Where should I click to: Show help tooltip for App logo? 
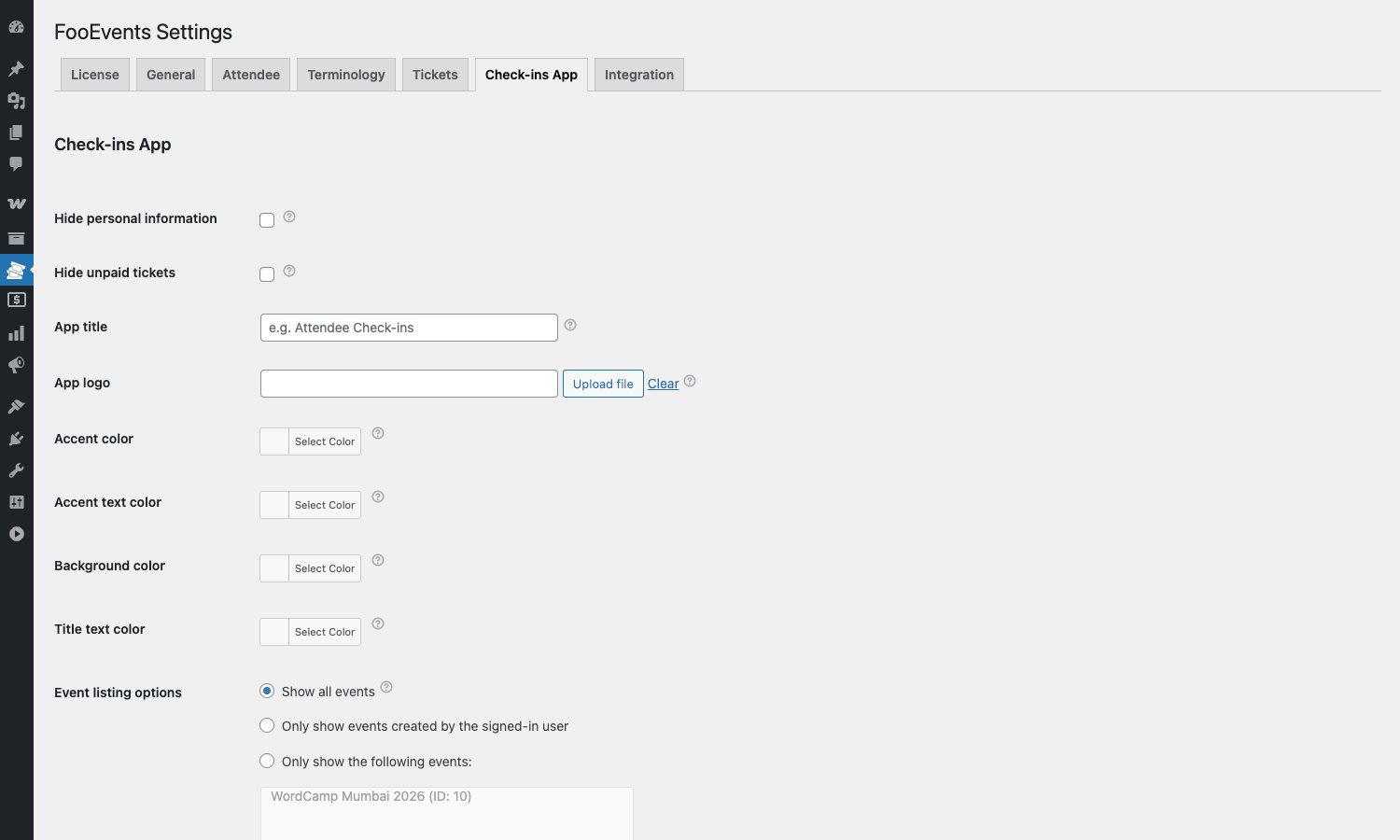pyautogui.click(x=690, y=381)
